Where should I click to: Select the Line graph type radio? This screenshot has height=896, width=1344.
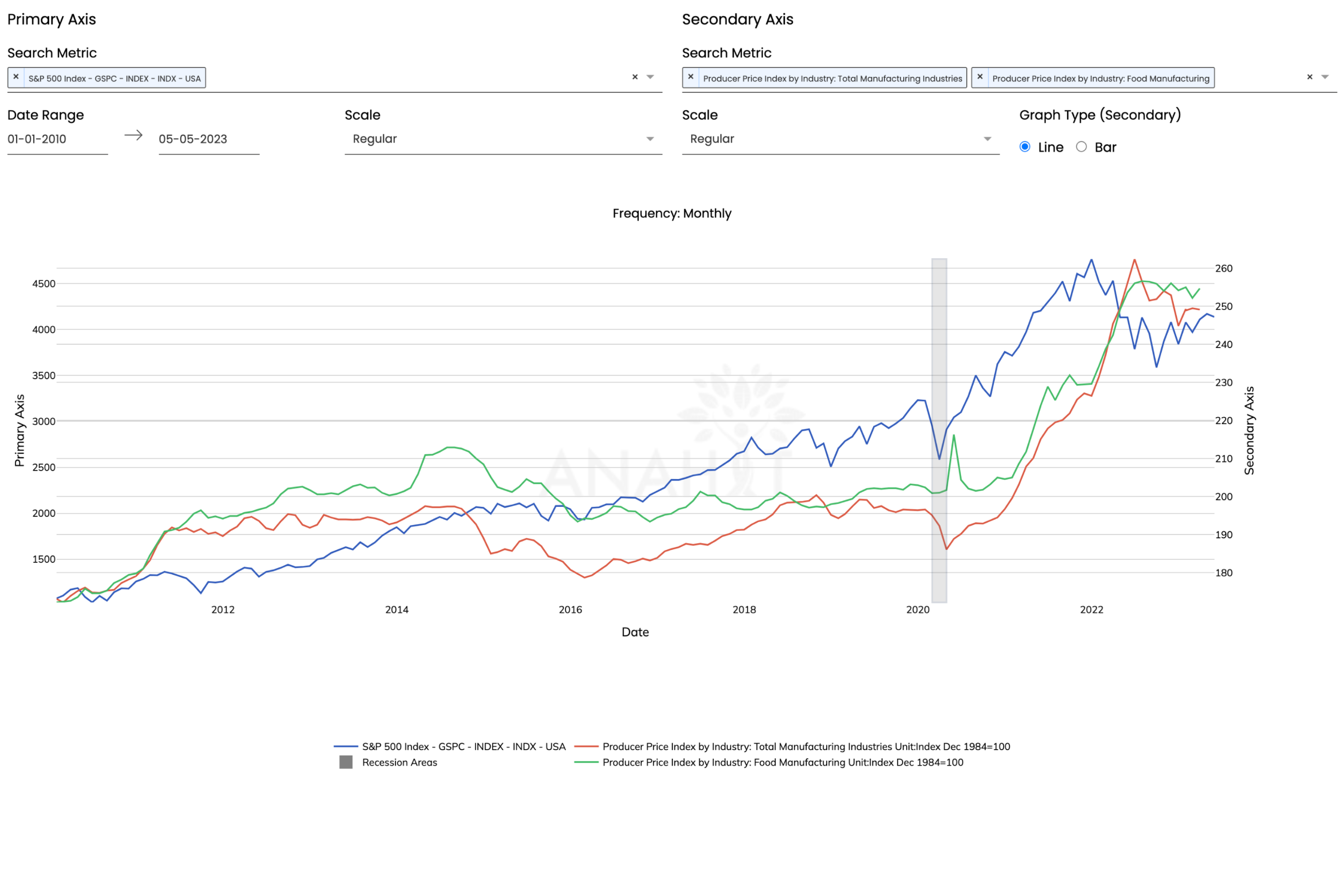tap(1025, 147)
